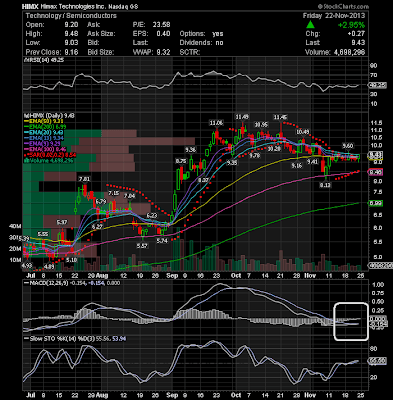Click the 11.06 peak label
Screen dimensions: 393x400
(x=216, y=123)
